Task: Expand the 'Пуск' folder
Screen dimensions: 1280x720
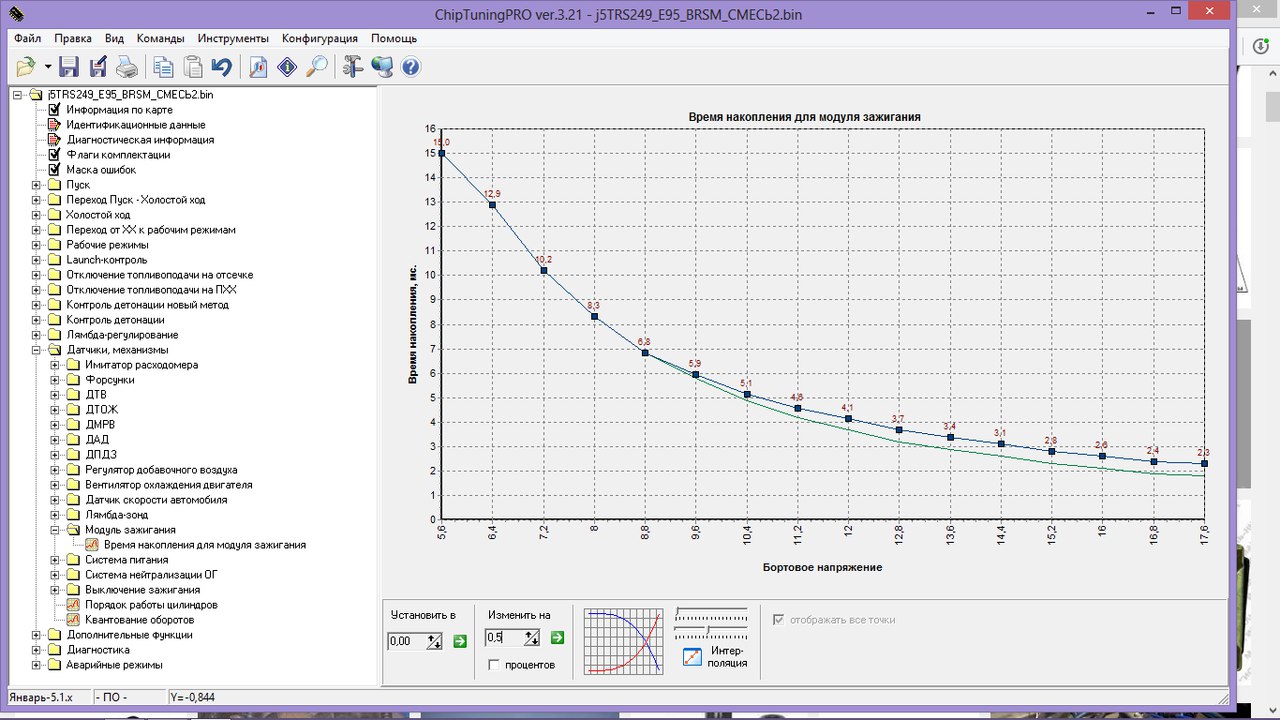Action: coord(37,185)
